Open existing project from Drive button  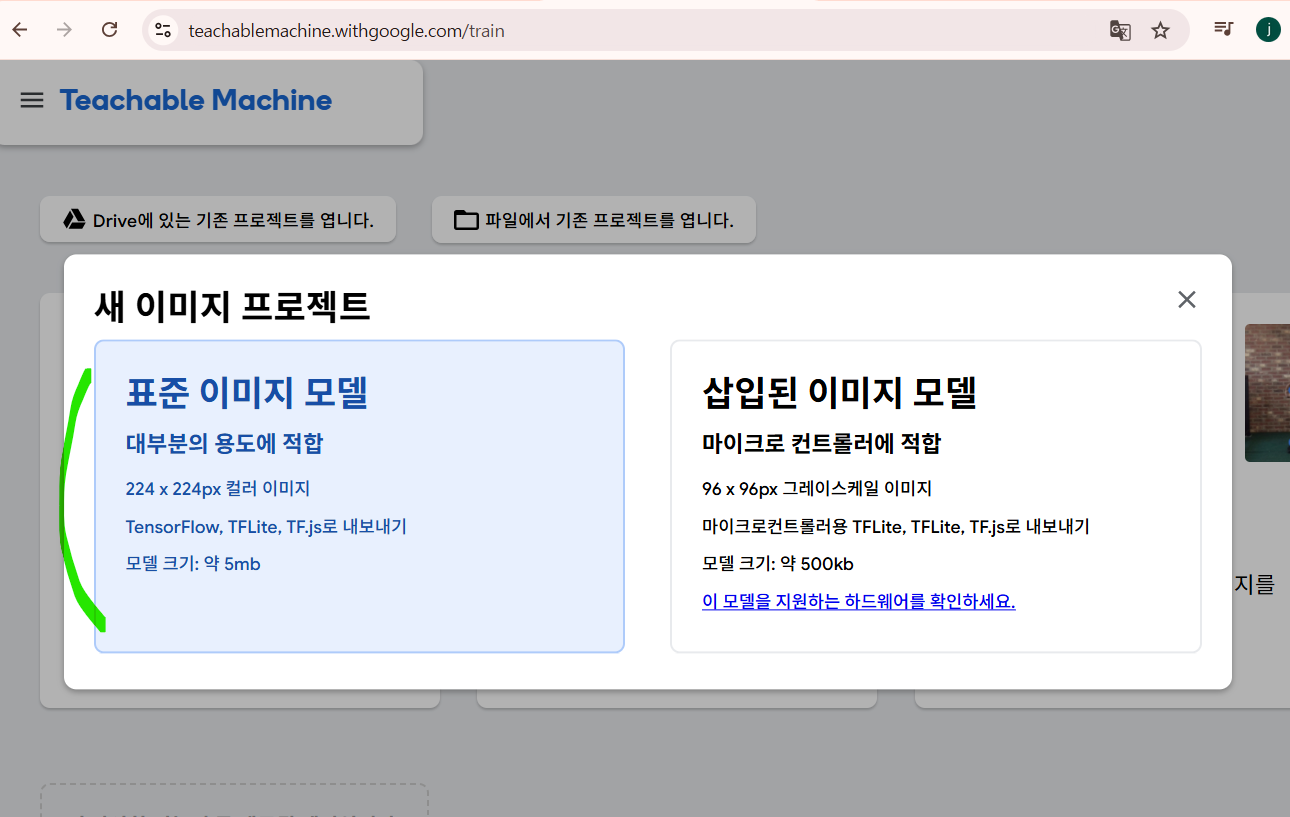click(x=218, y=220)
